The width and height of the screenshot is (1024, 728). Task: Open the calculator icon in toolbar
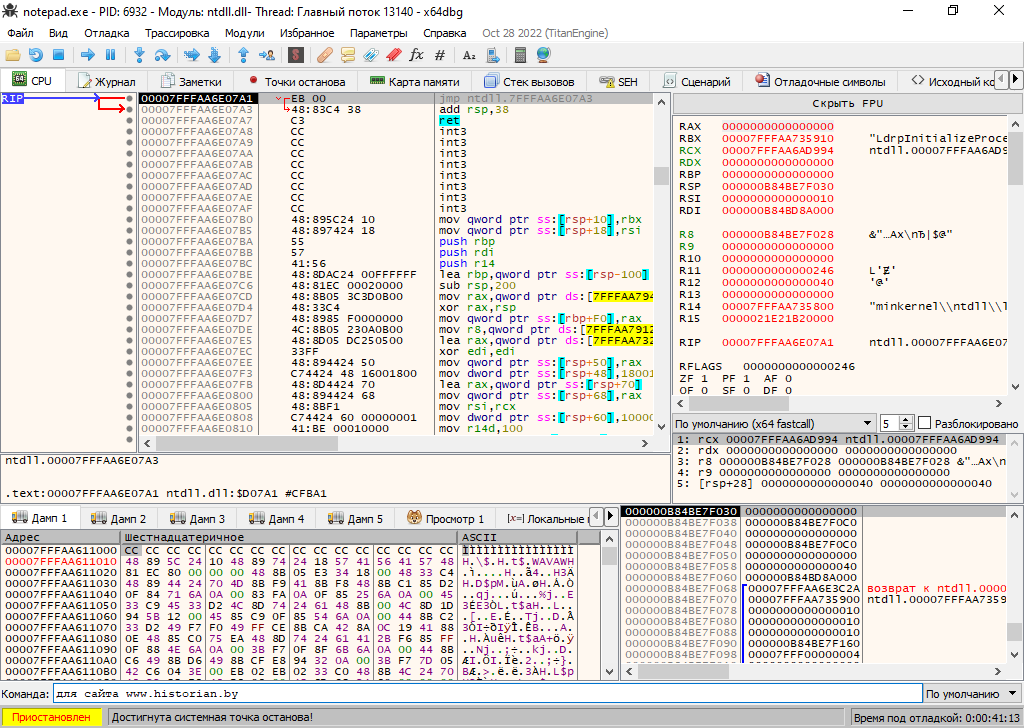point(522,55)
